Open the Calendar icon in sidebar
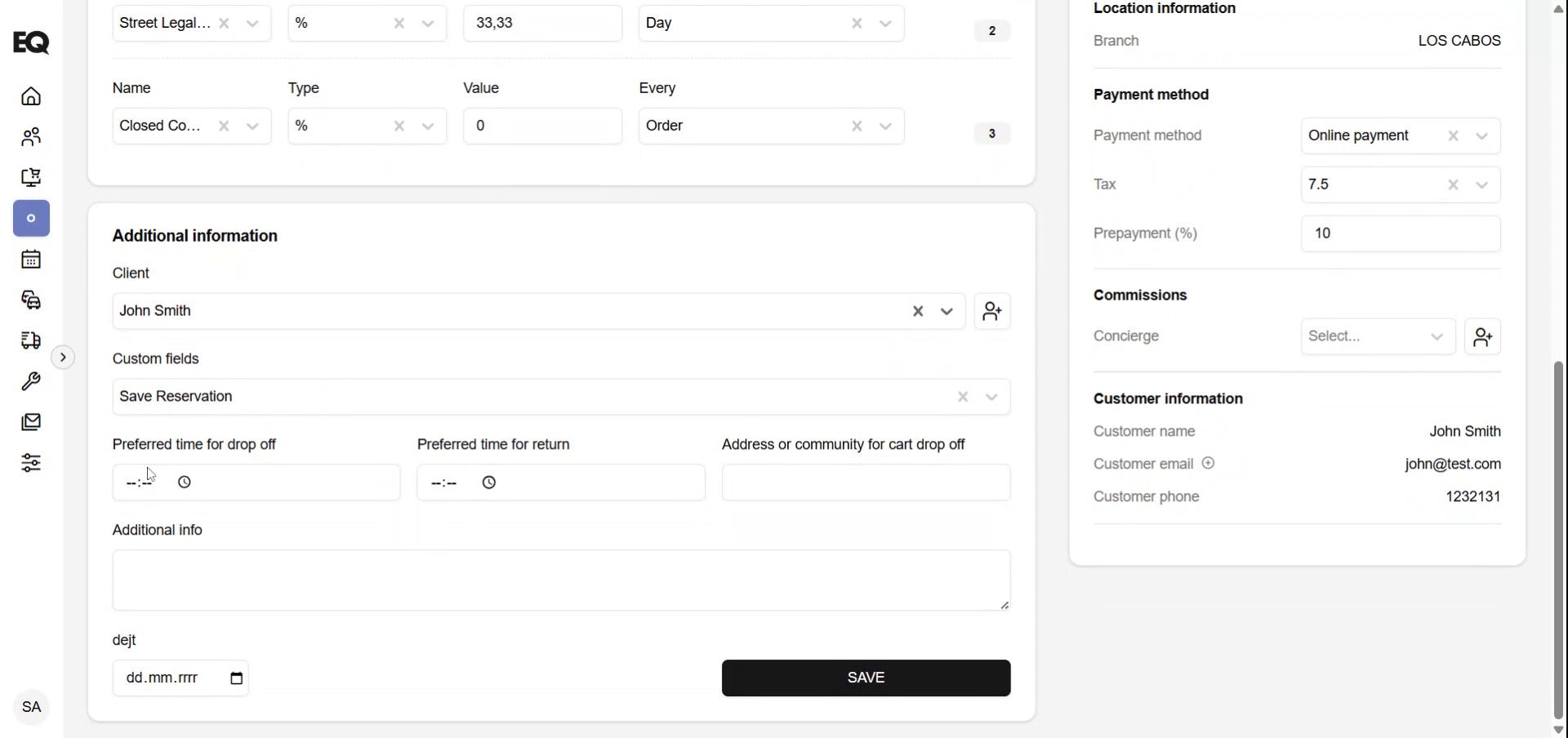Viewport: 1568px width, 738px height. (x=30, y=259)
